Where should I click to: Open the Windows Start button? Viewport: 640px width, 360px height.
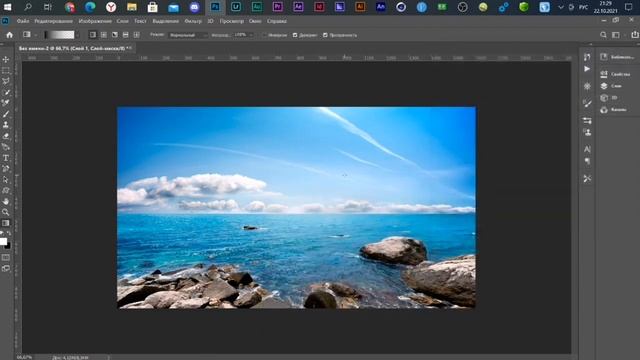[x=7, y=7]
